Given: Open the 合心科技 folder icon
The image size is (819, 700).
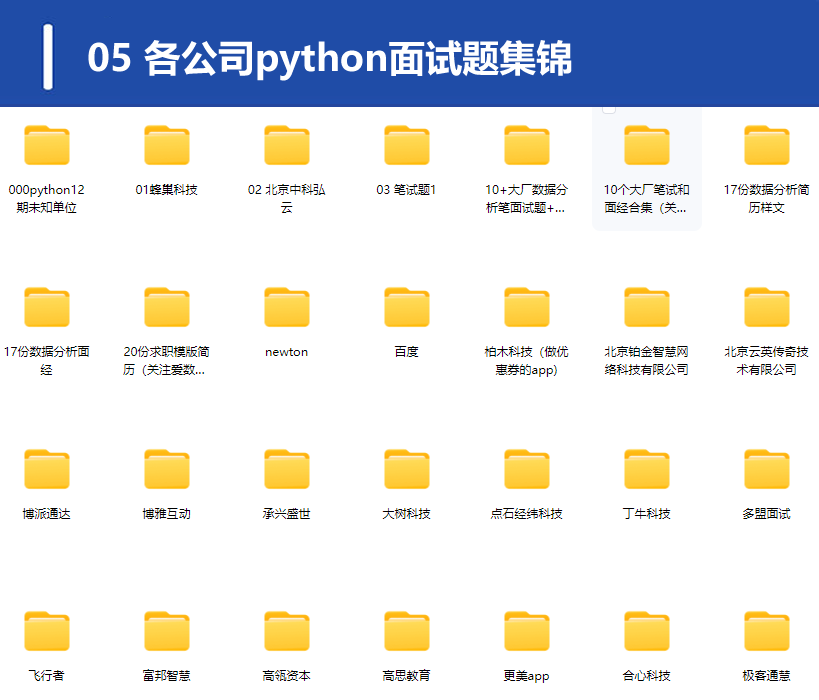Looking at the screenshot, I should 647,631.
